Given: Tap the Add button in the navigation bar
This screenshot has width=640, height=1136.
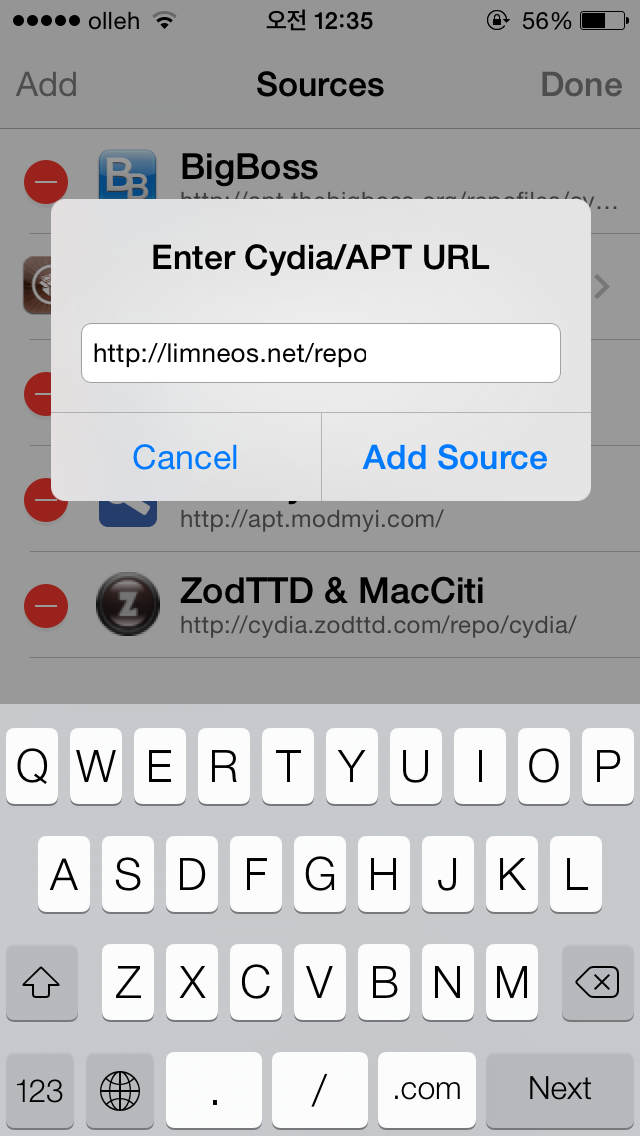Looking at the screenshot, I should coord(46,85).
